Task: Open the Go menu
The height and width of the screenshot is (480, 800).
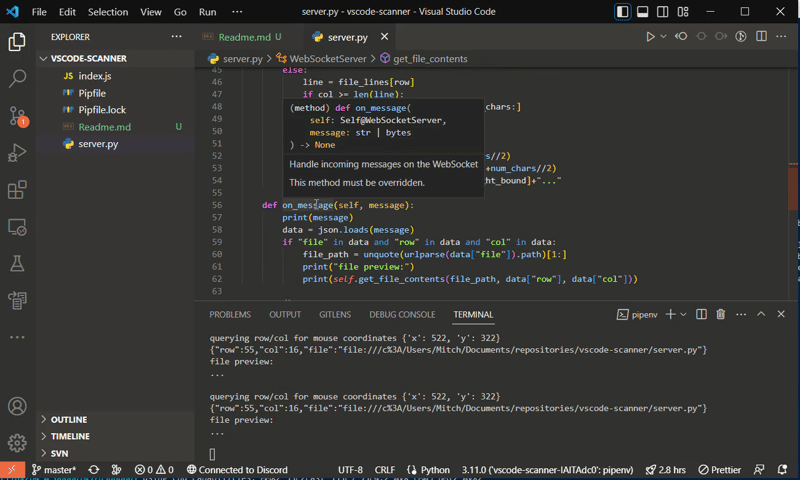Action: click(180, 12)
